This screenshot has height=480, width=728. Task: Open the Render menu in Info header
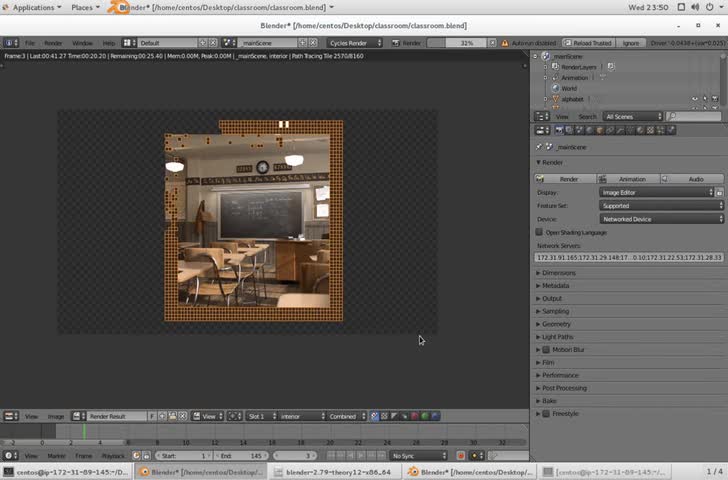pos(53,43)
